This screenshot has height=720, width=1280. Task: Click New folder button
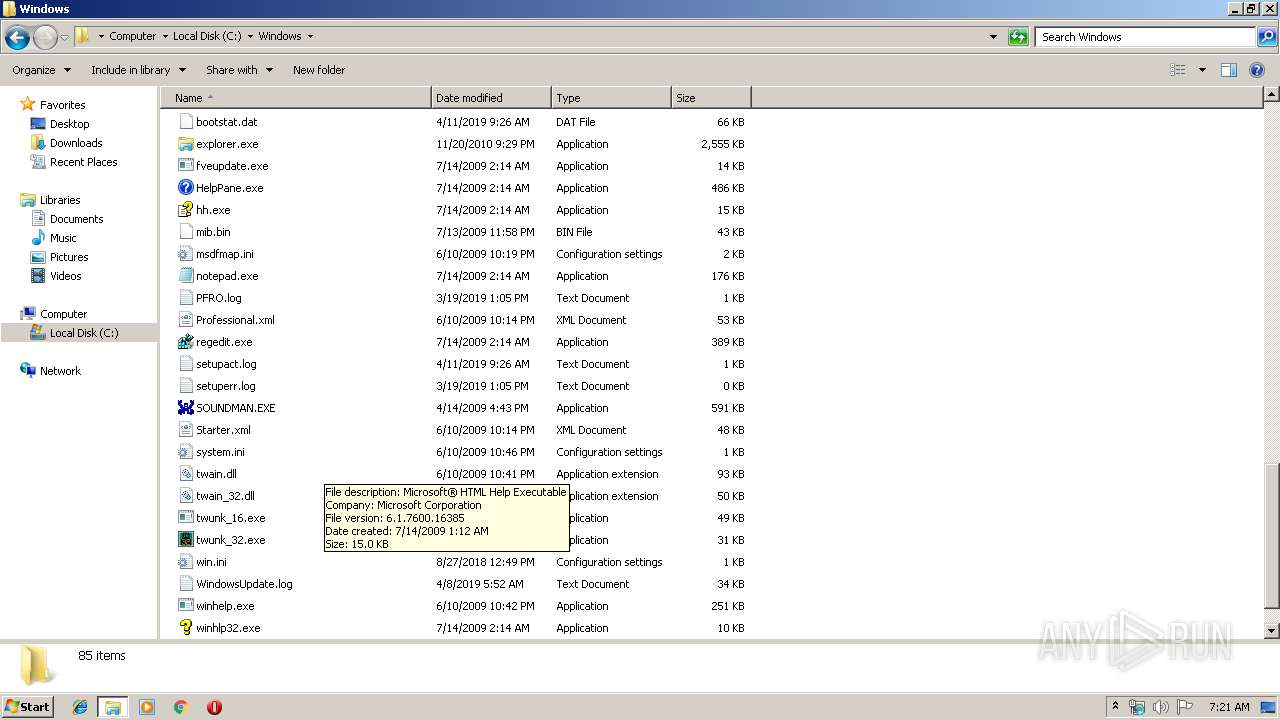319,70
